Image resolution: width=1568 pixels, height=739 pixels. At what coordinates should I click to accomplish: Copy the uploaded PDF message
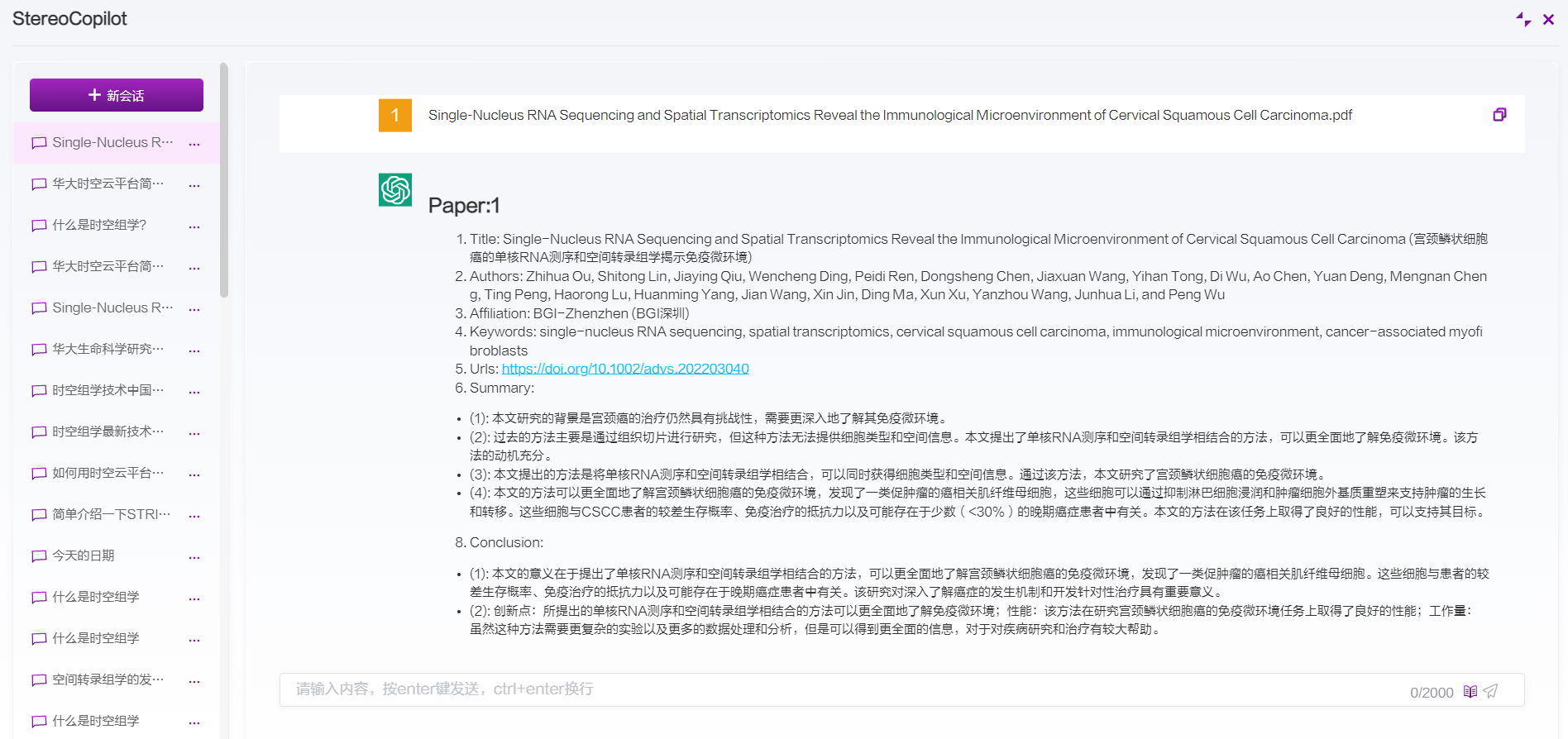point(1499,115)
